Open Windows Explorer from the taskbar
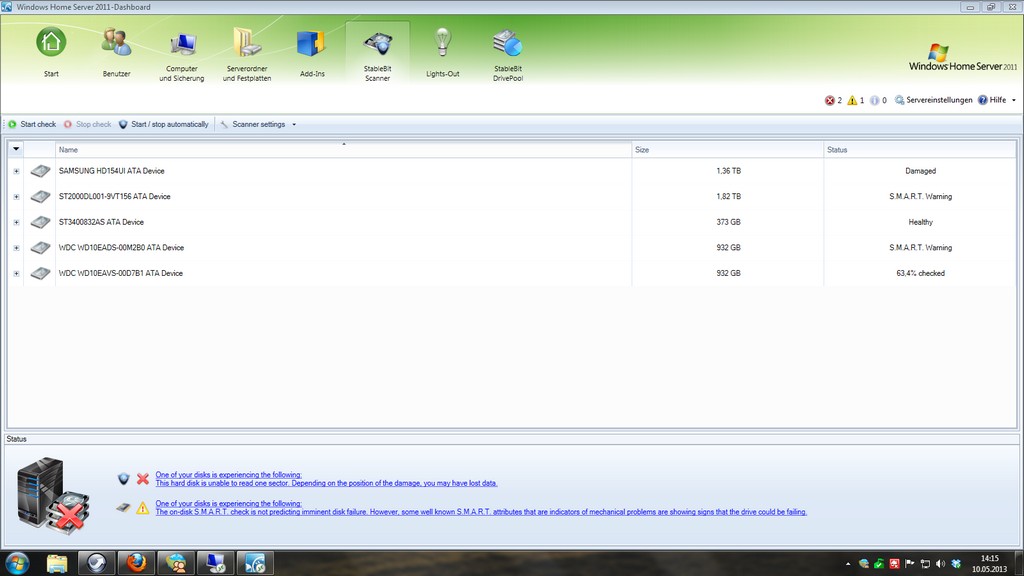Image resolution: width=1024 pixels, height=576 pixels. point(57,563)
